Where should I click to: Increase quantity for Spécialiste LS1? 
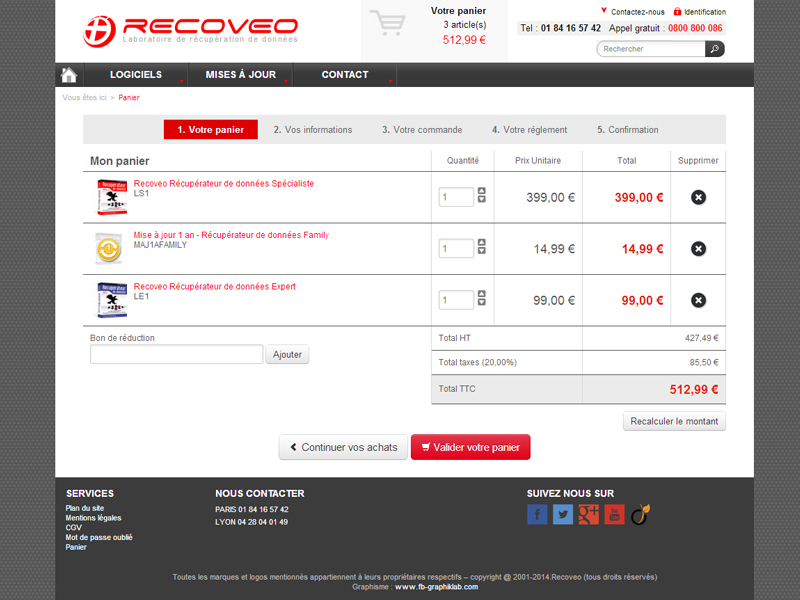pyautogui.click(x=482, y=191)
